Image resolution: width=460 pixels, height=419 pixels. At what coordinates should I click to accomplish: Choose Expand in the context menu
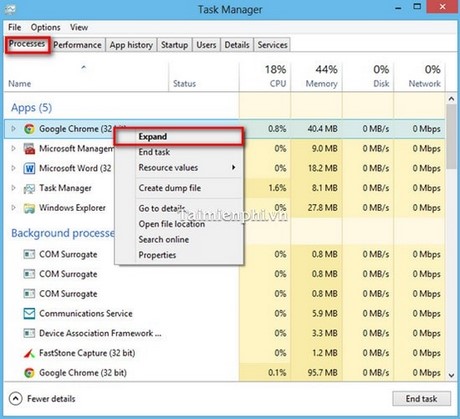[179, 137]
